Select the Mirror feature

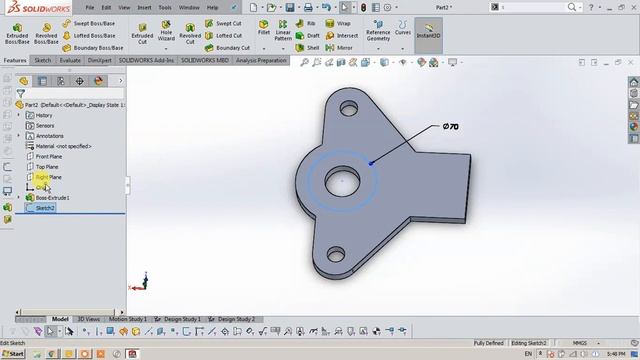pos(339,48)
